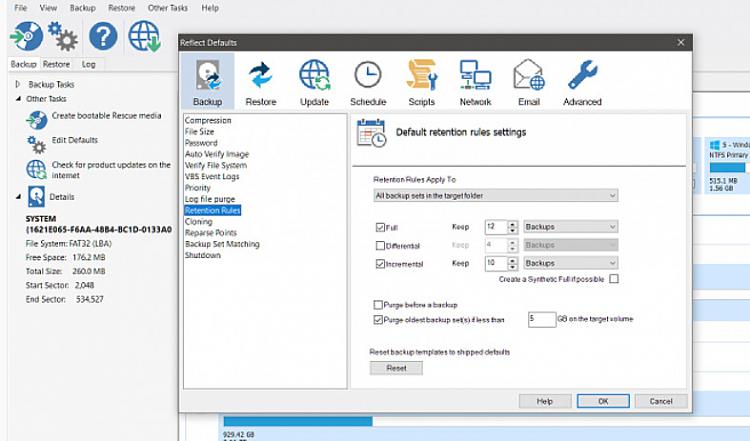Open the Retention Rules Apply To dropdown

pyautogui.click(x=495, y=195)
